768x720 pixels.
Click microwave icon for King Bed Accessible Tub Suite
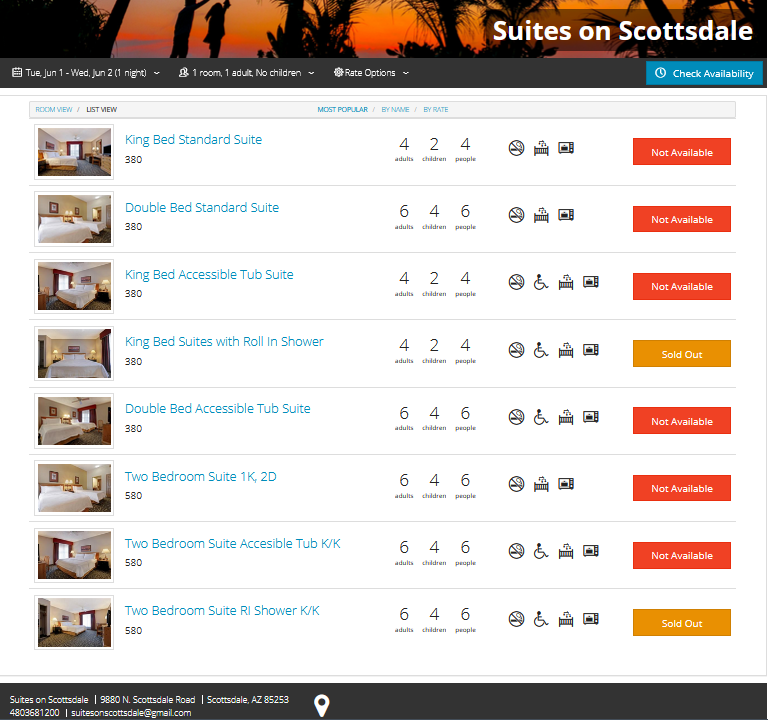591,282
